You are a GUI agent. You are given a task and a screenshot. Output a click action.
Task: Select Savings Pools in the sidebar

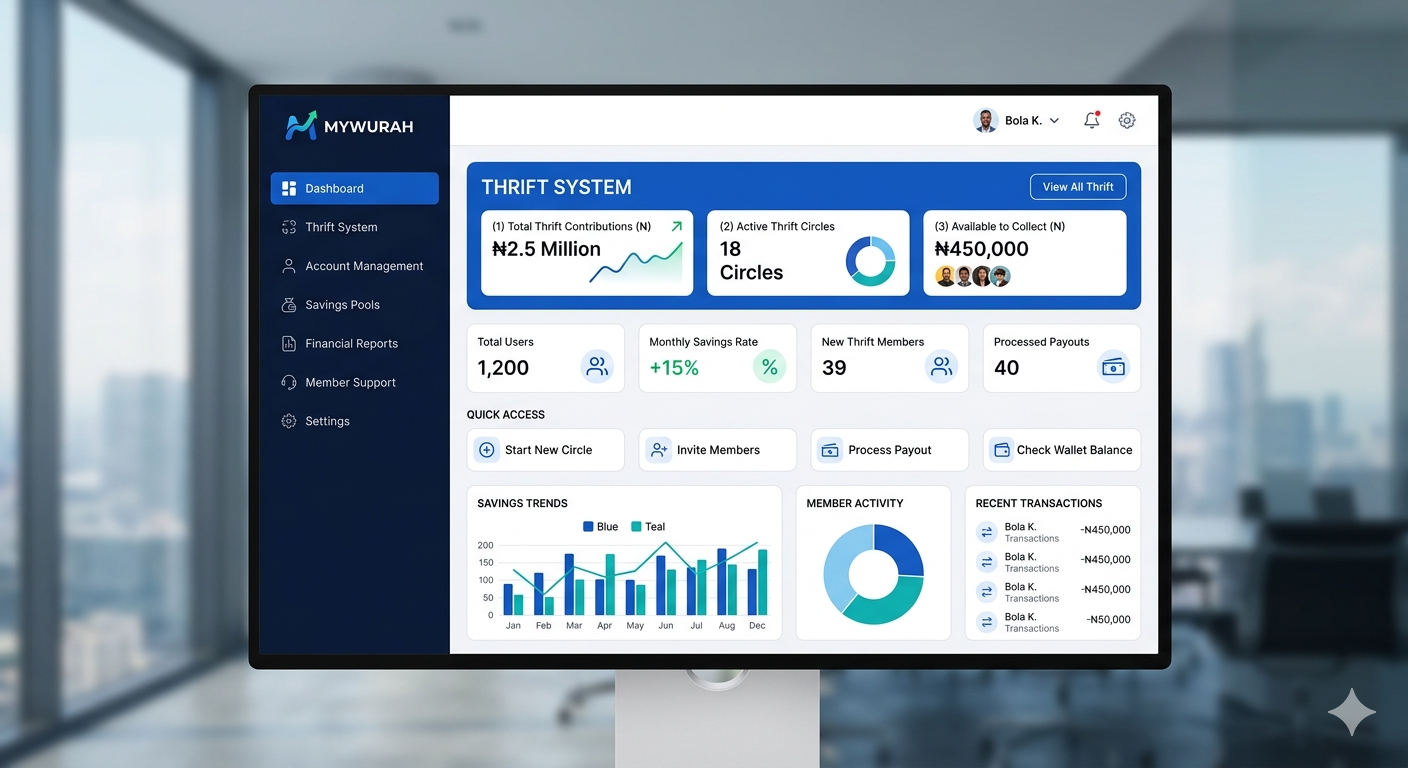[x=342, y=305]
